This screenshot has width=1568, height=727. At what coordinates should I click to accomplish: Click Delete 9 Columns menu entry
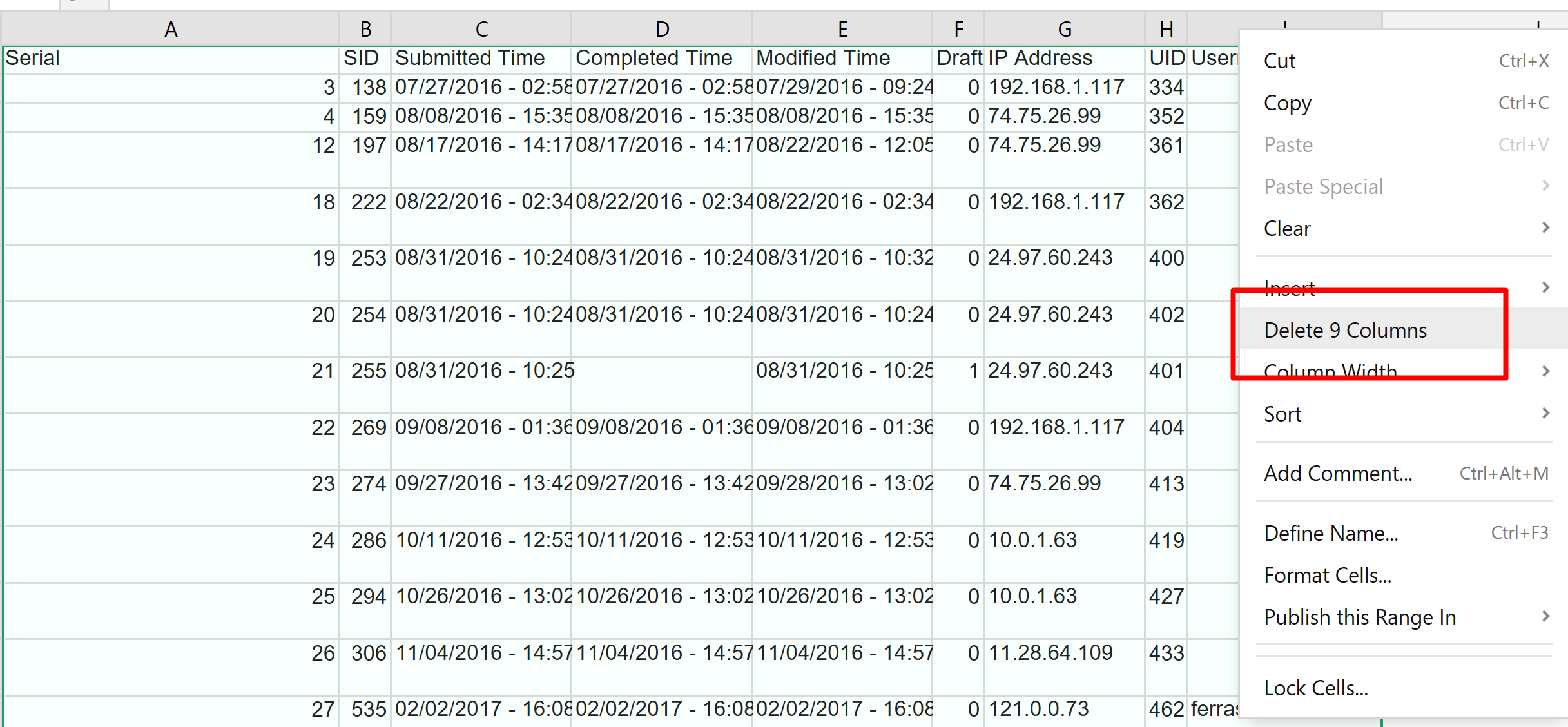click(x=1345, y=331)
